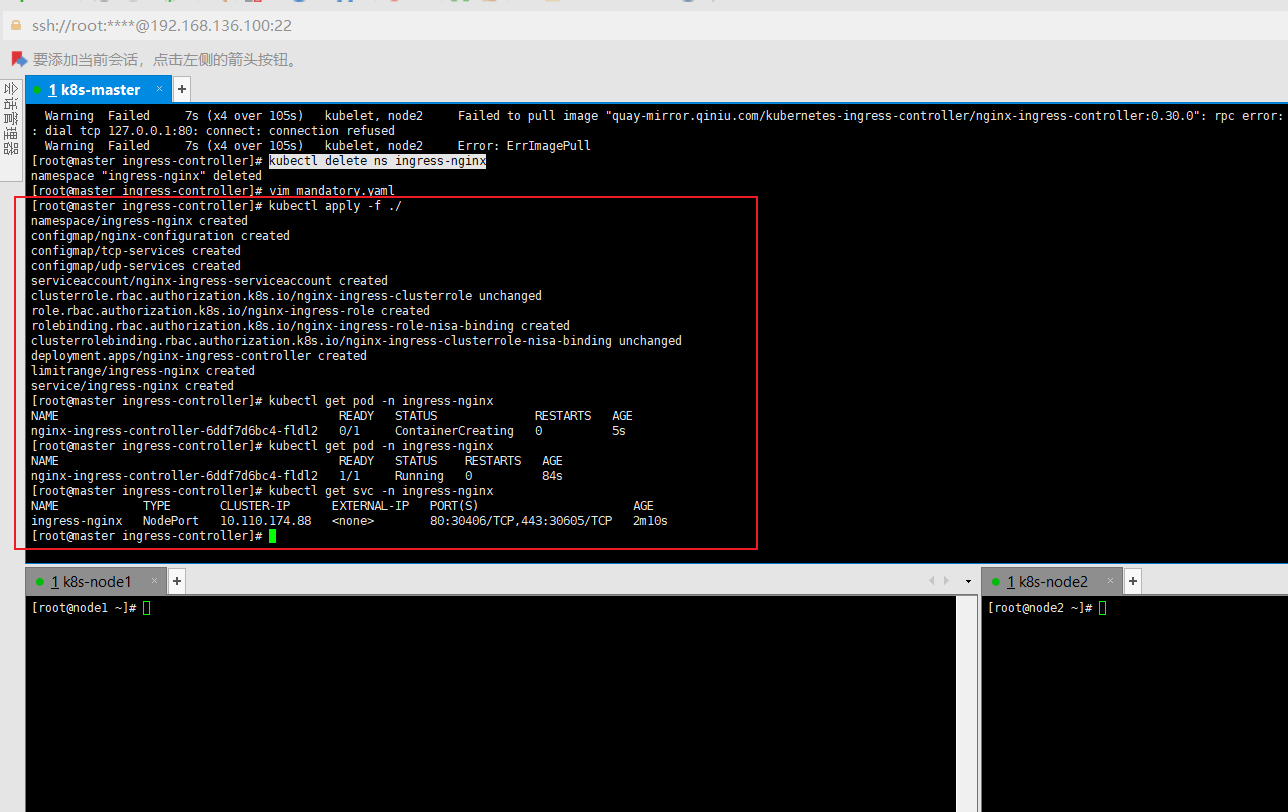Click the cluster IP 10.110.174.88

[265, 521]
